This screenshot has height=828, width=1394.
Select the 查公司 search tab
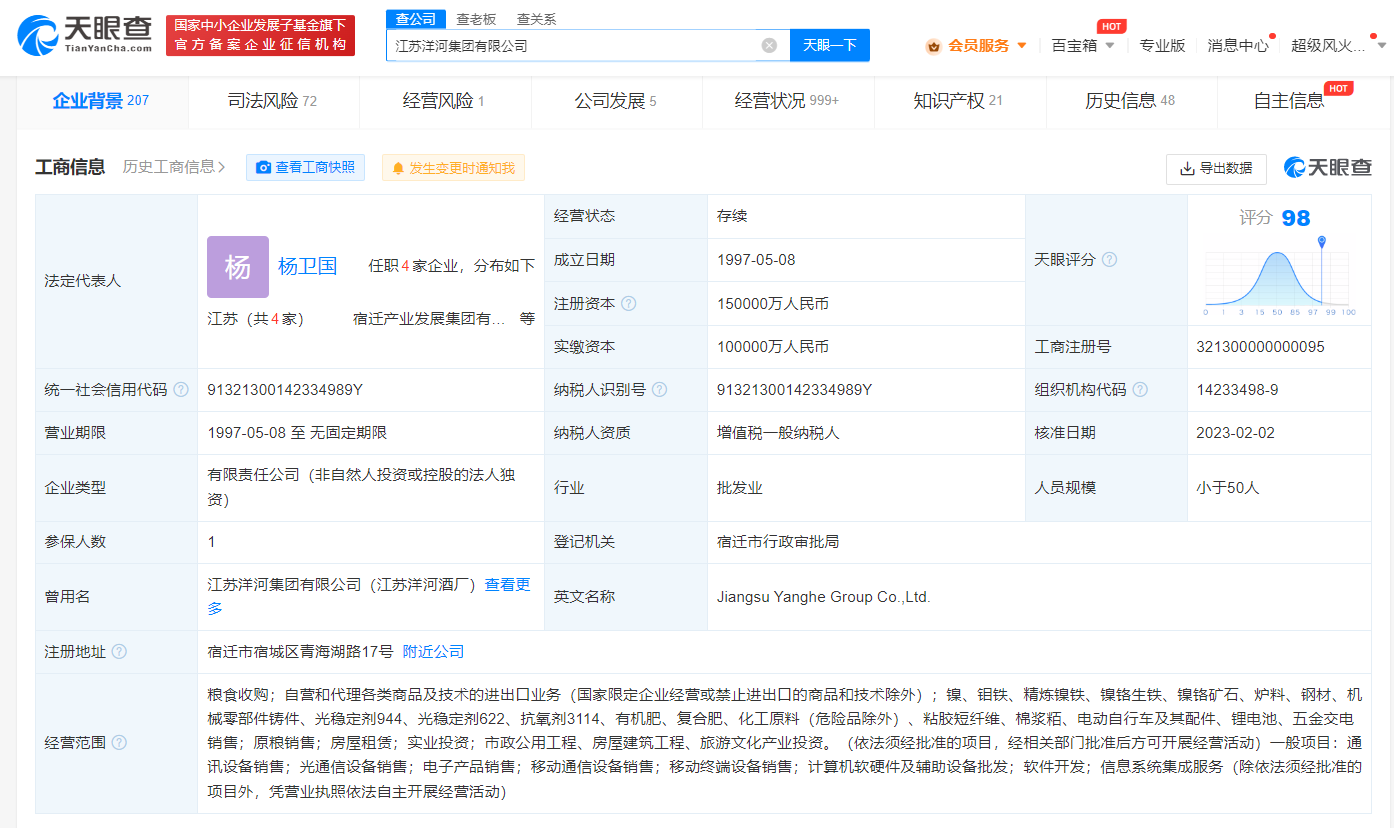[416, 19]
